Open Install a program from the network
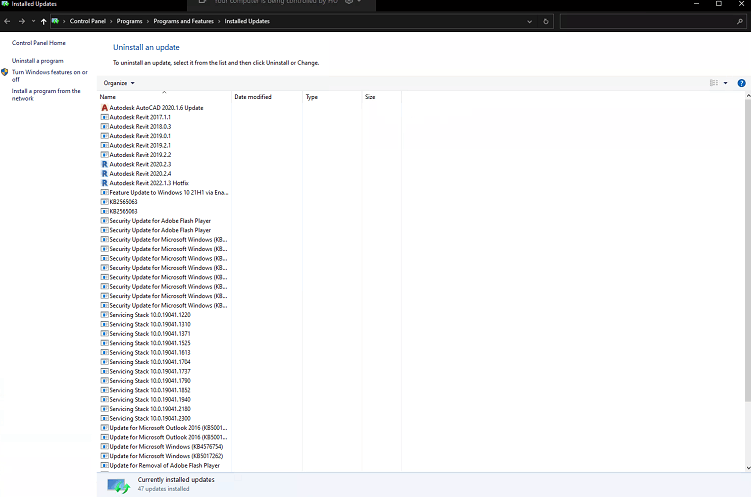 (46, 94)
